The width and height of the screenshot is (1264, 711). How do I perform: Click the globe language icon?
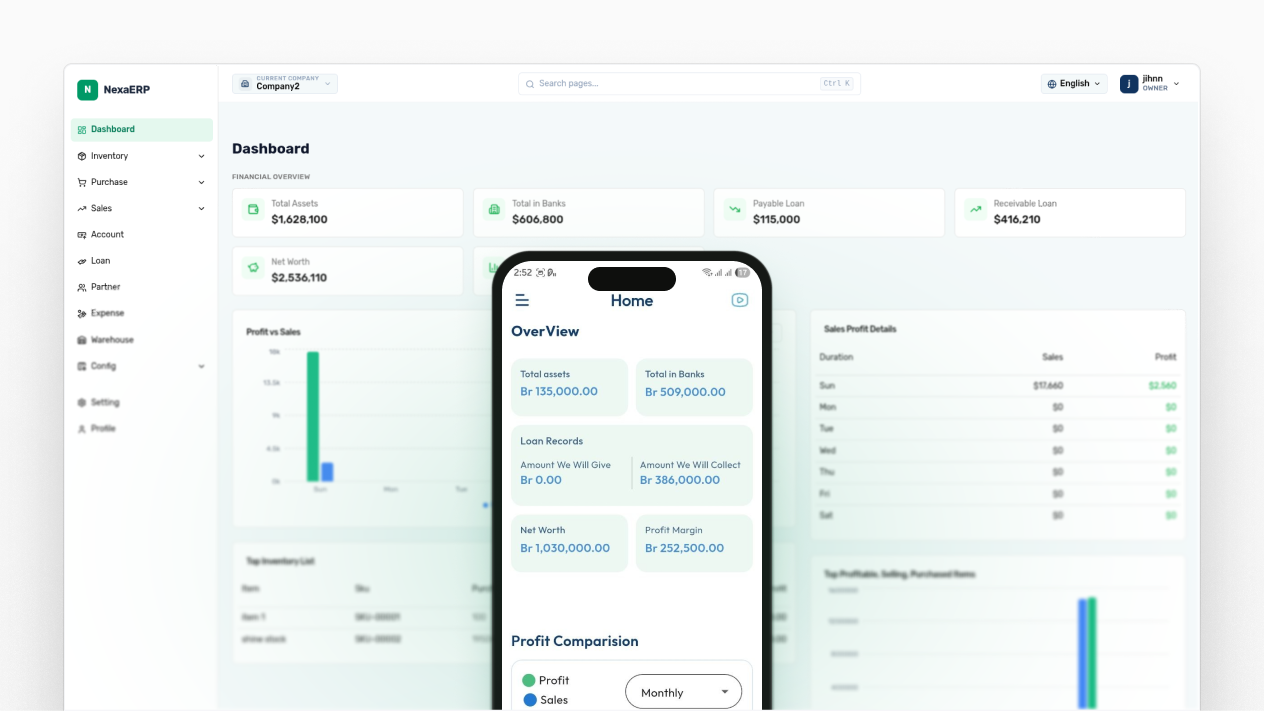click(1052, 84)
